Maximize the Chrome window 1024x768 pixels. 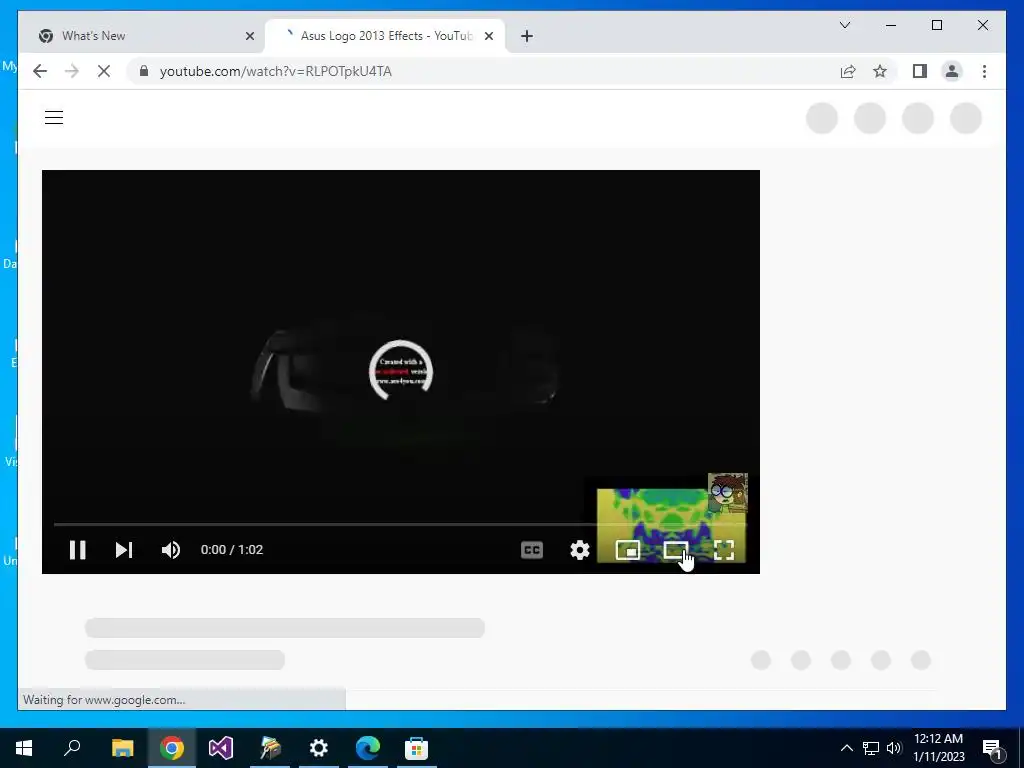(936, 25)
